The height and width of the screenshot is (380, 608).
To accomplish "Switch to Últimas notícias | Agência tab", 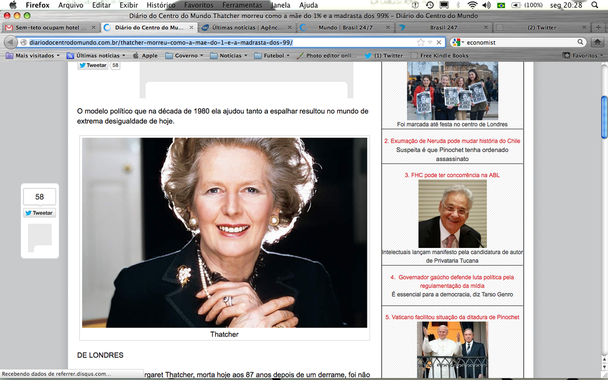I will [x=247, y=28].
